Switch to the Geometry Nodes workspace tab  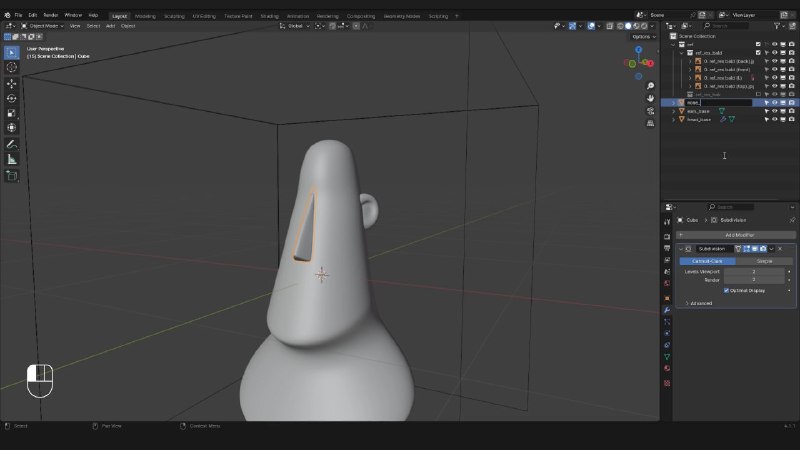[402, 16]
